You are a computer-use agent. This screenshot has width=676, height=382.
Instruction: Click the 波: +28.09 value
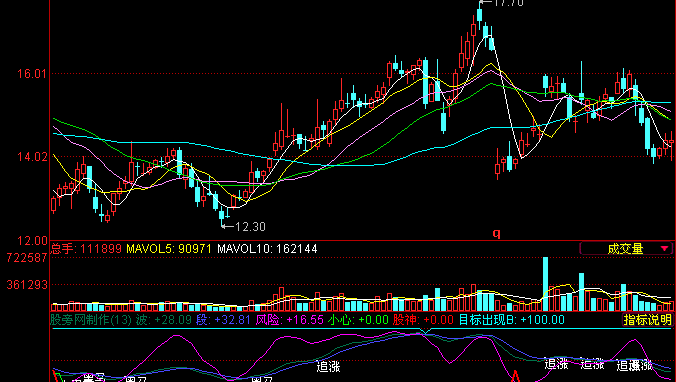163,319
